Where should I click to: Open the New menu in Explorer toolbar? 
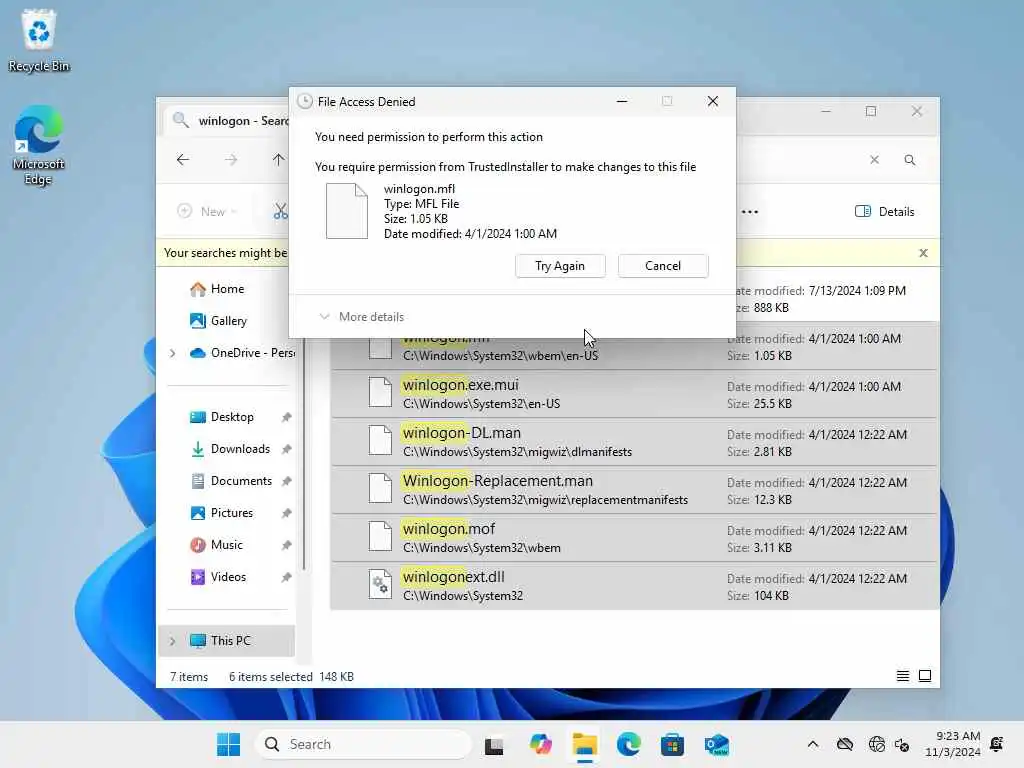tap(207, 212)
